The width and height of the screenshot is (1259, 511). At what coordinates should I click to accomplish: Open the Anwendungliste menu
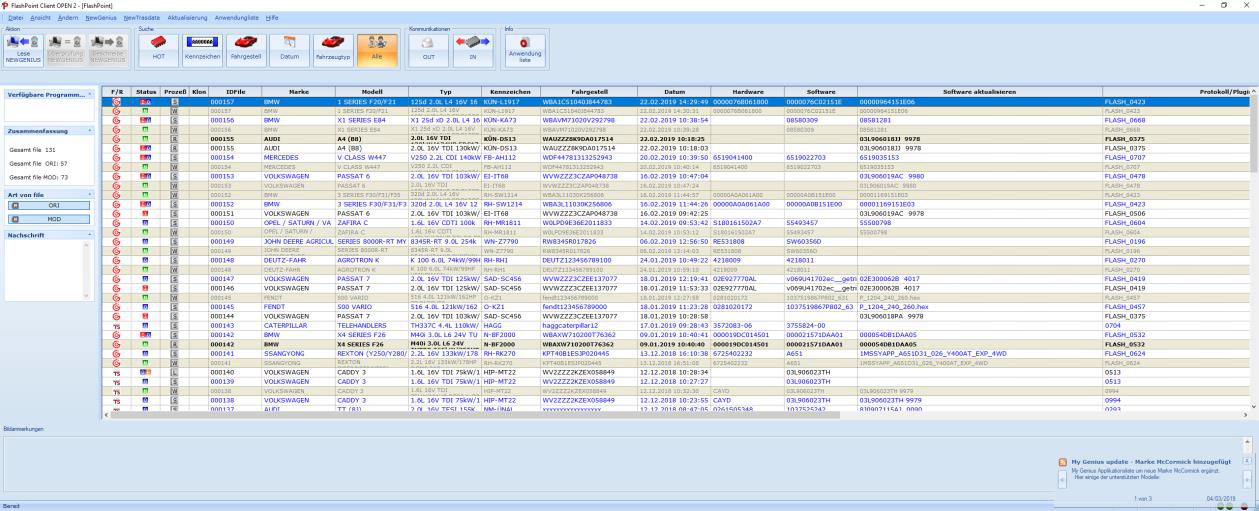237,18
